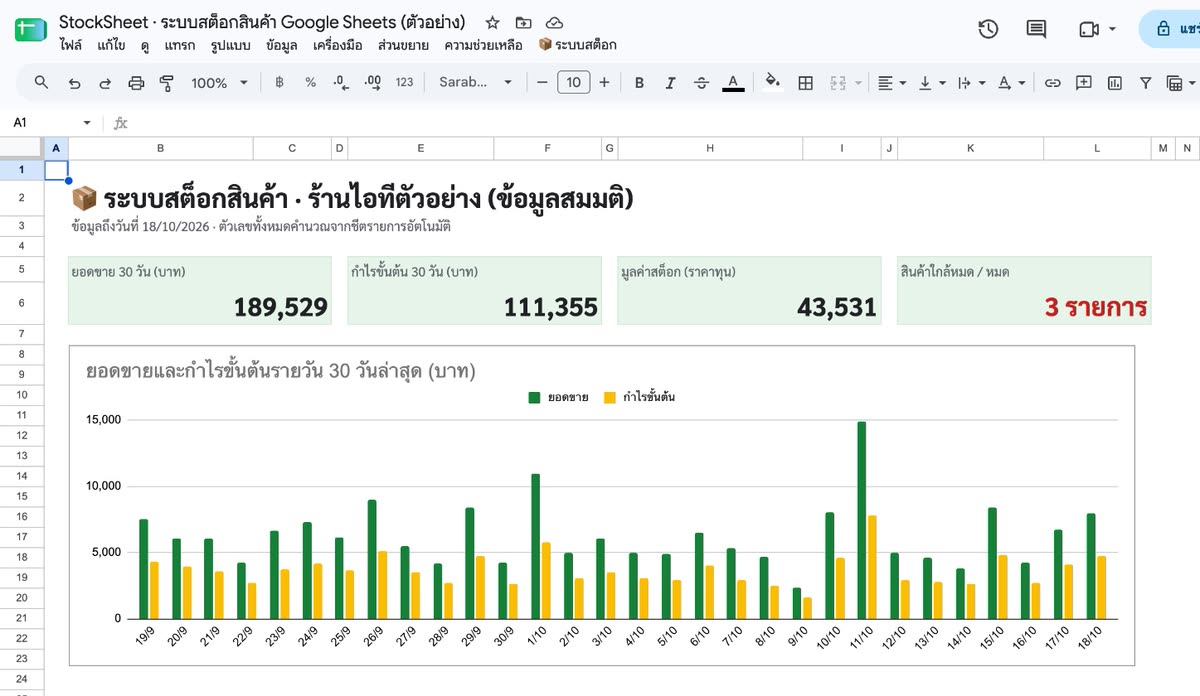Viewport: 1200px width, 696px height.
Task: Decrease decimal places
Action: [342, 83]
